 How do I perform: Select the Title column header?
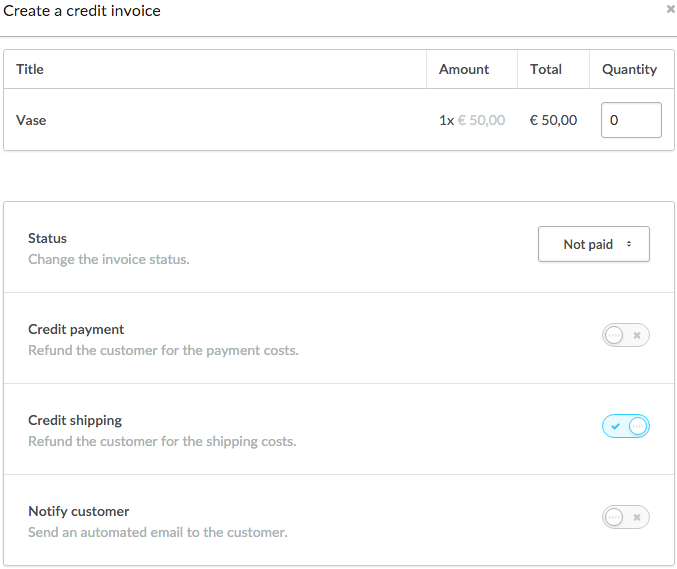(30, 69)
